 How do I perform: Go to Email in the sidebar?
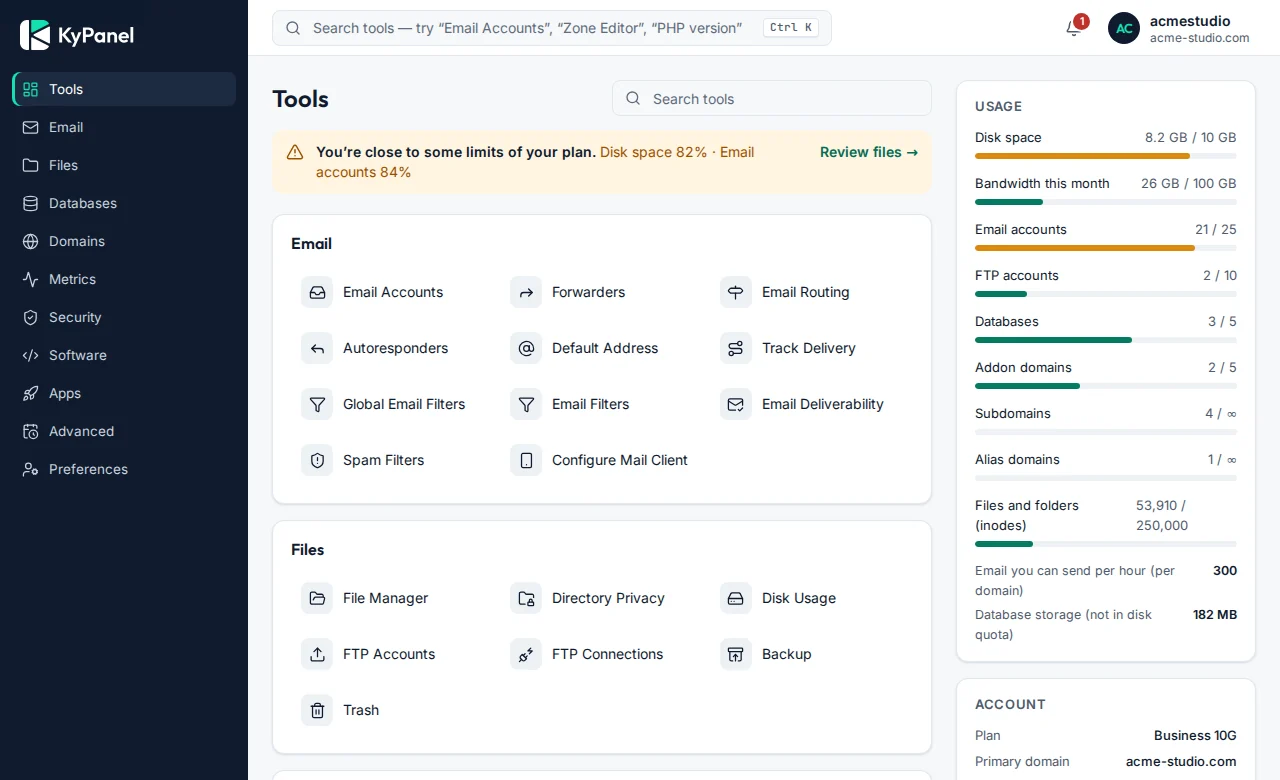point(124,127)
